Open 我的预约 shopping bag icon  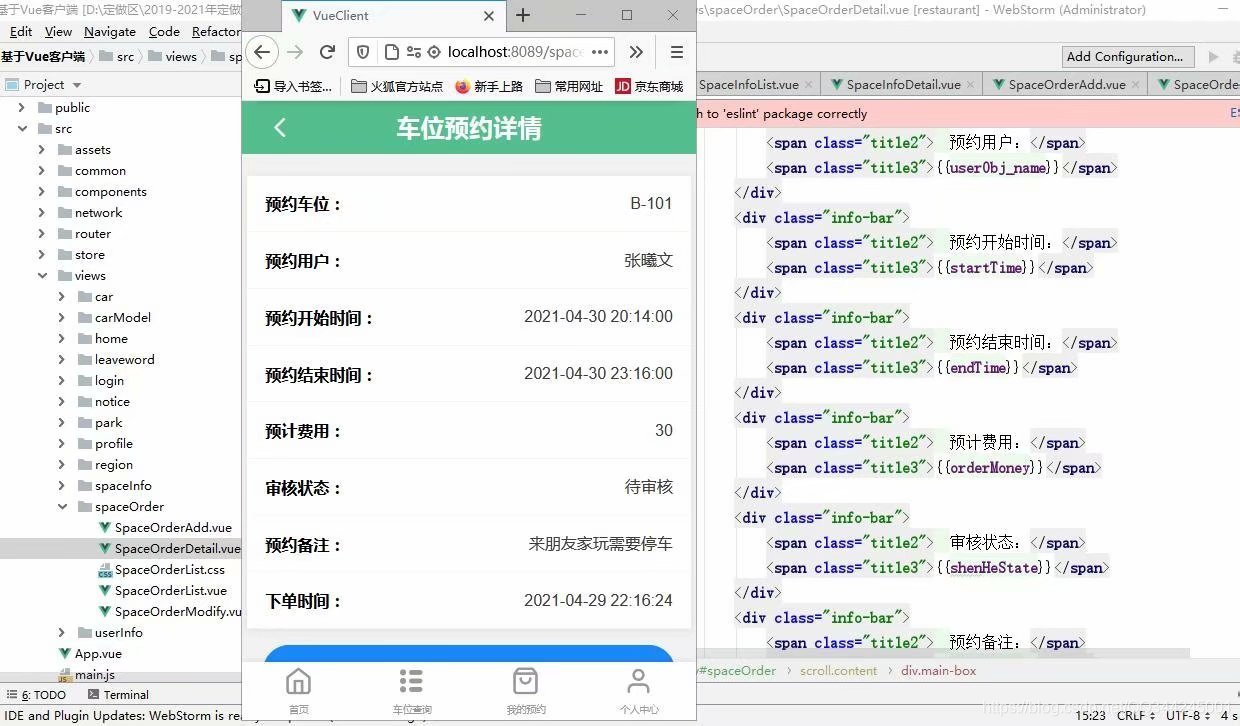click(x=525, y=681)
